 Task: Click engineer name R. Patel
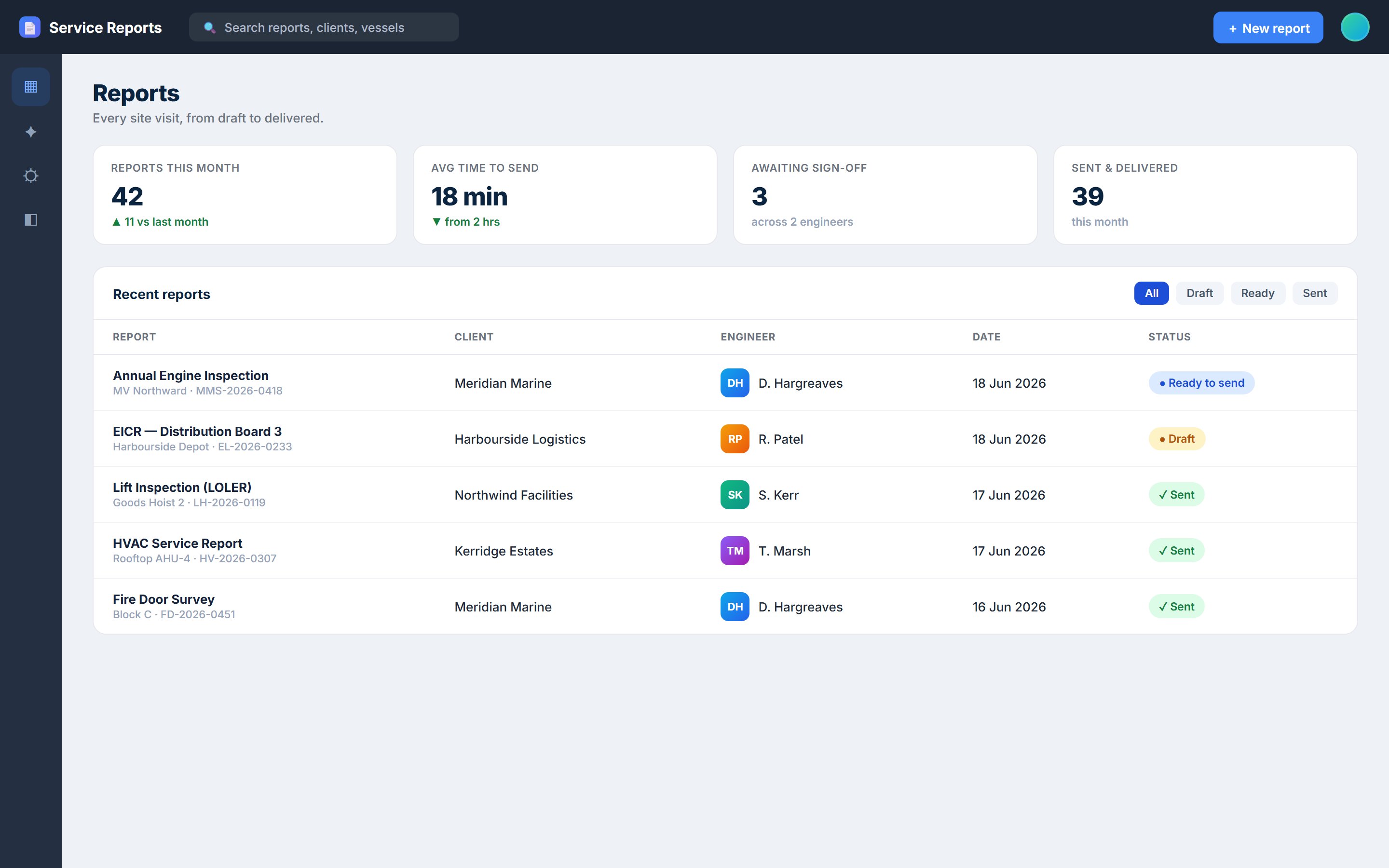click(x=781, y=439)
